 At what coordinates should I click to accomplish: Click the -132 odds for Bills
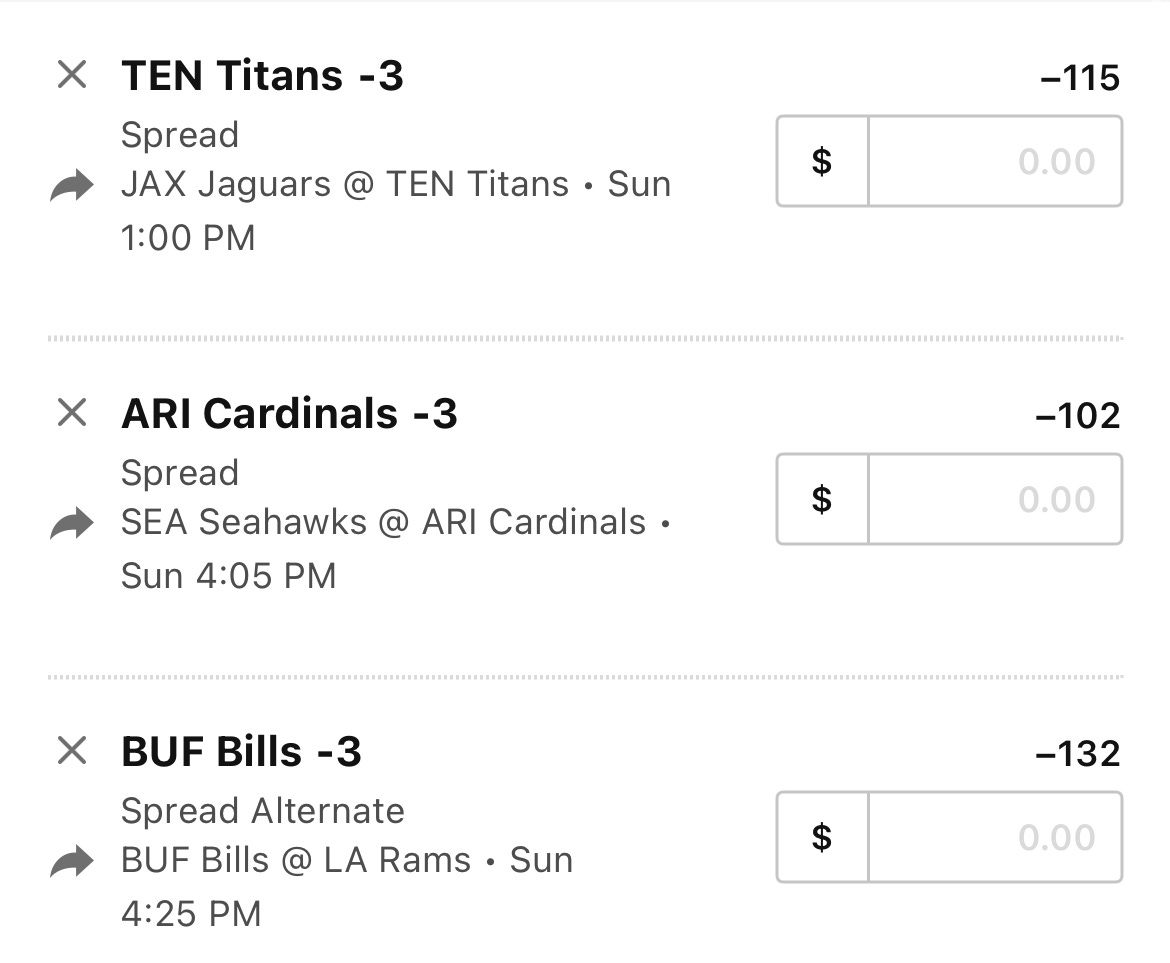click(x=1078, y=753)
